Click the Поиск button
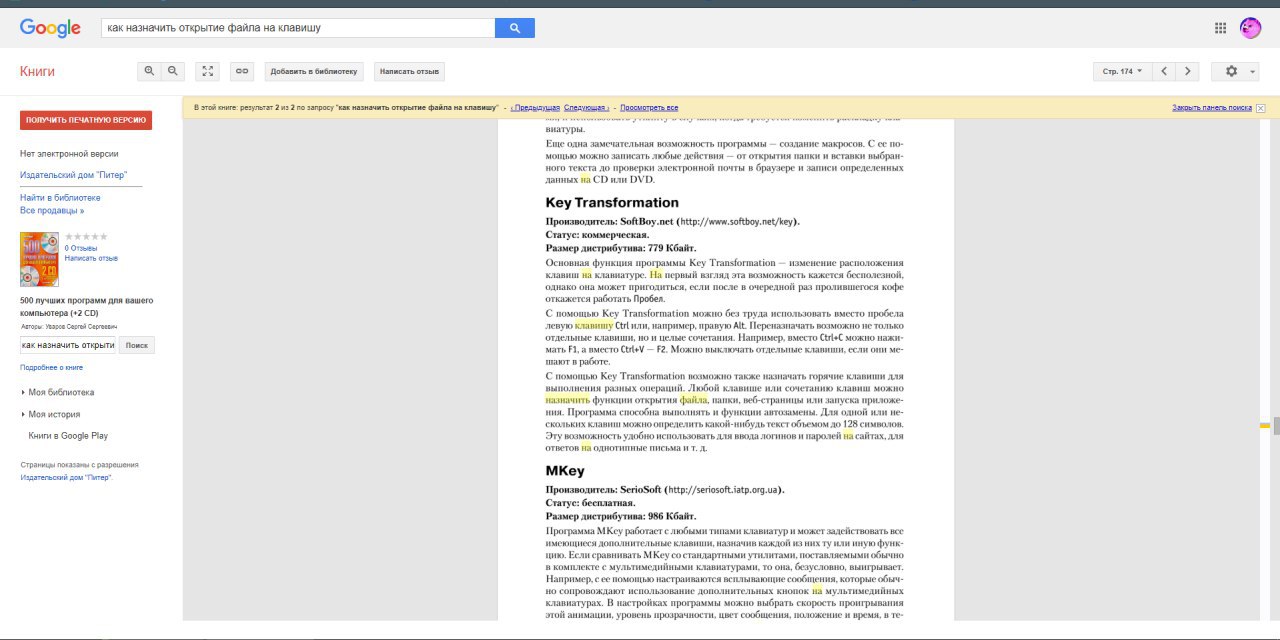The height and width of the screenshot is (640, 1280). pyautogui.click(x=137, y=345)
